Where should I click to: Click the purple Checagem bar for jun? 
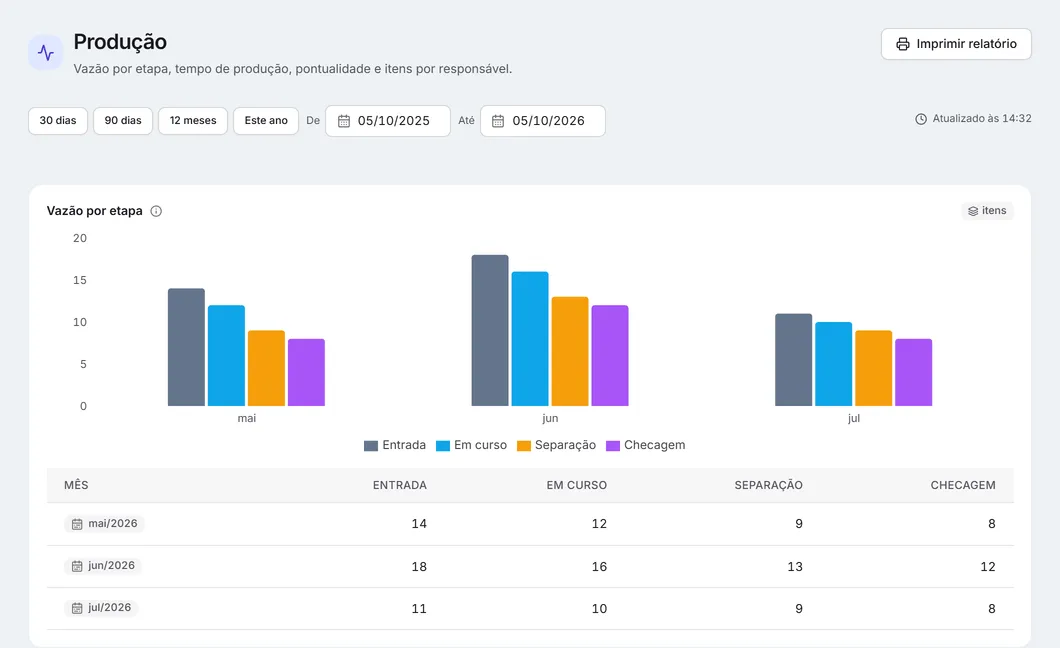pyautogui.click(x=610, y=356)
